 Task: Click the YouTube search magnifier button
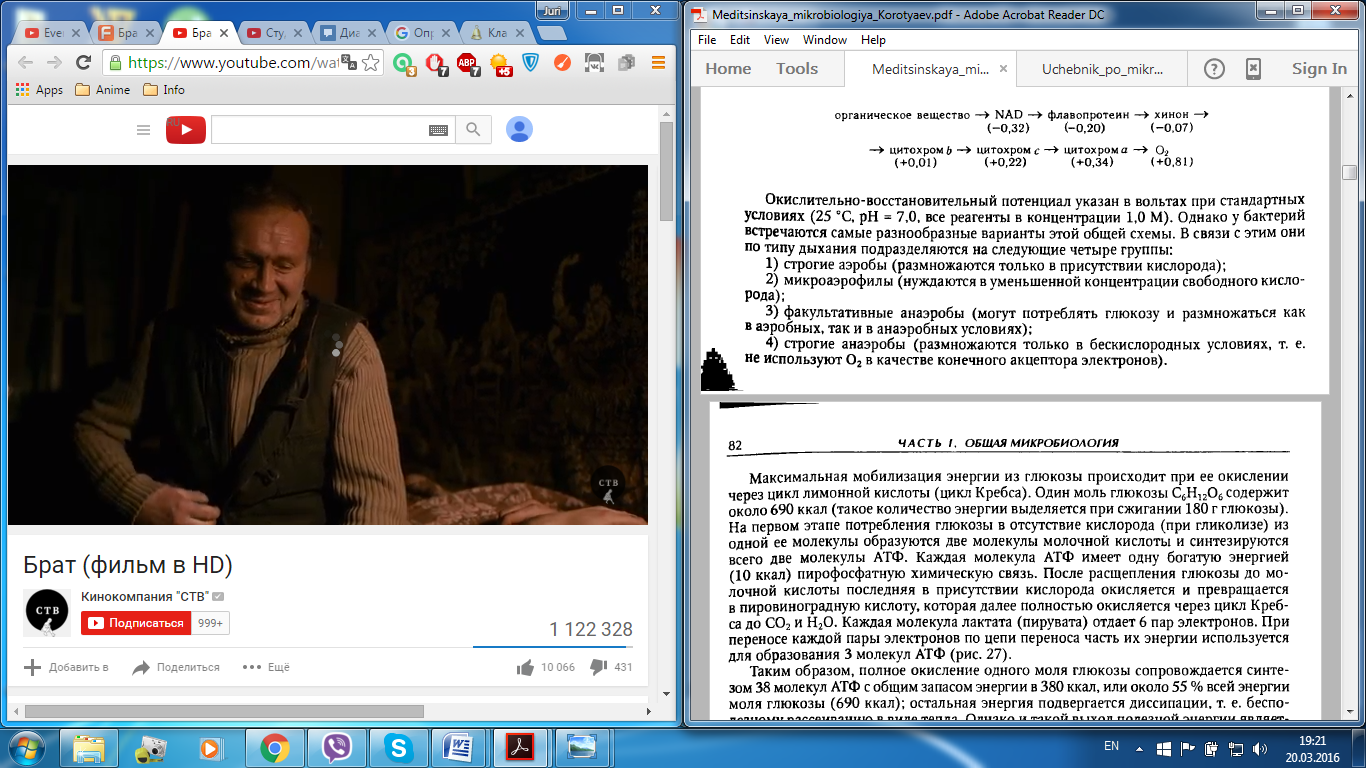point(473,130)
